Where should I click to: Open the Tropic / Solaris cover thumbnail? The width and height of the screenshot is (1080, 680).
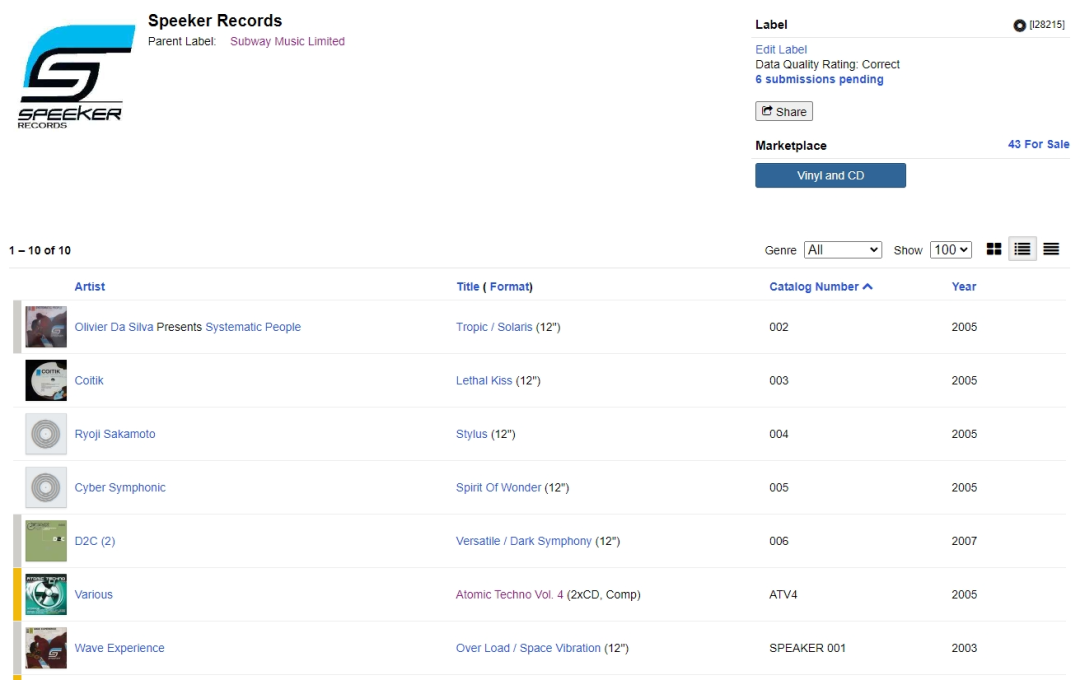point(46,327)
